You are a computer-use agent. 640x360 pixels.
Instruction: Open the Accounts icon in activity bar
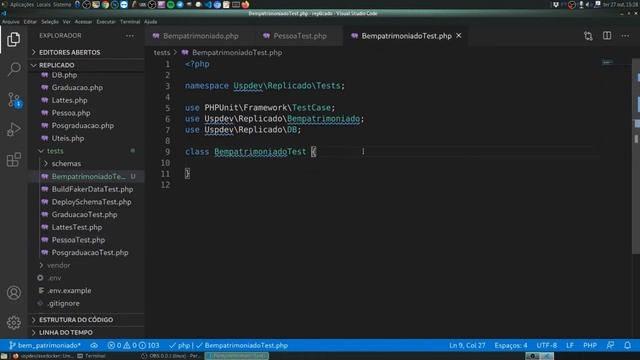coord(13,293)
